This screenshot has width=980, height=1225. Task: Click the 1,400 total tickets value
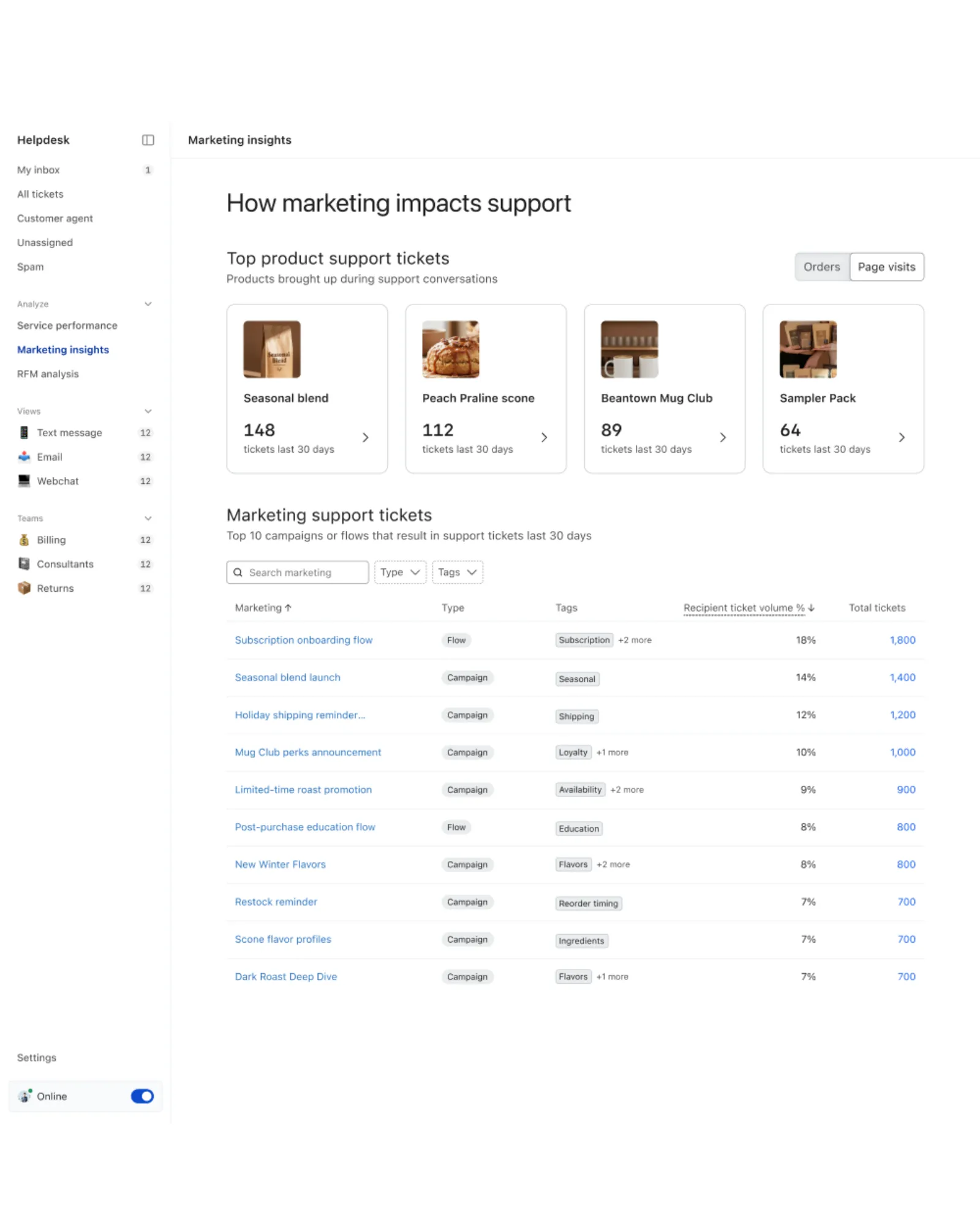(x=903, y=677)
